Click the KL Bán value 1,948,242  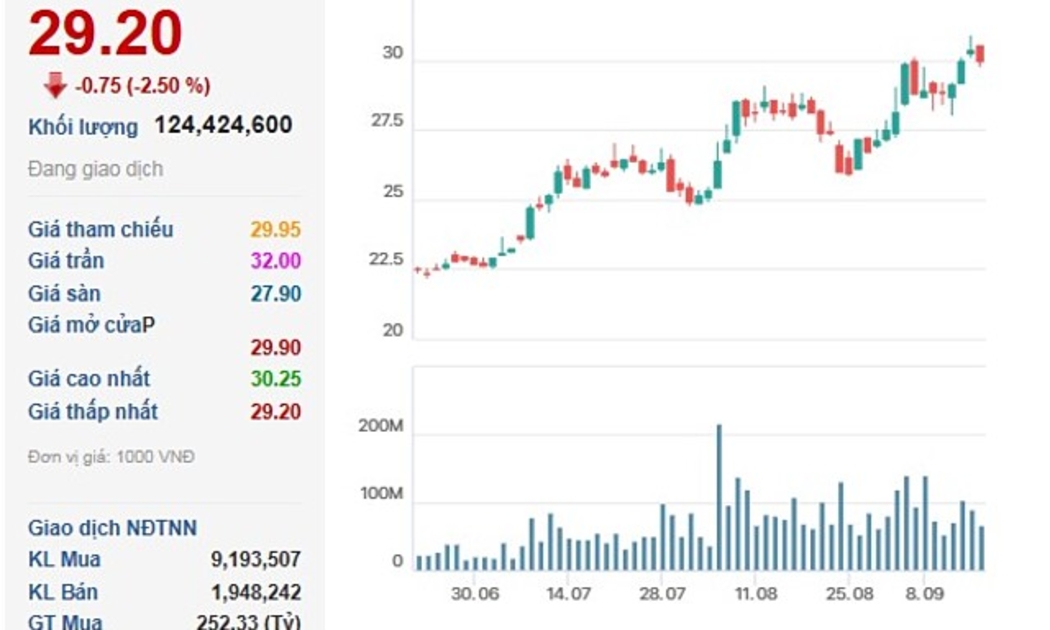pyautogui.click(x=256, y=592)
